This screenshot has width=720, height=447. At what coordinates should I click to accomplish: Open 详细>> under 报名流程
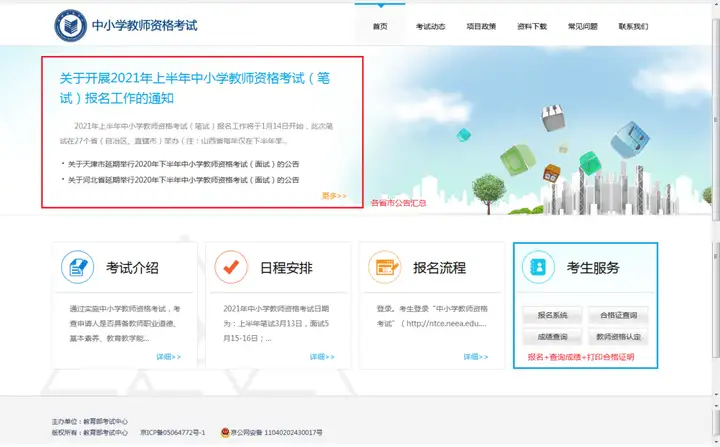point(476,357)
